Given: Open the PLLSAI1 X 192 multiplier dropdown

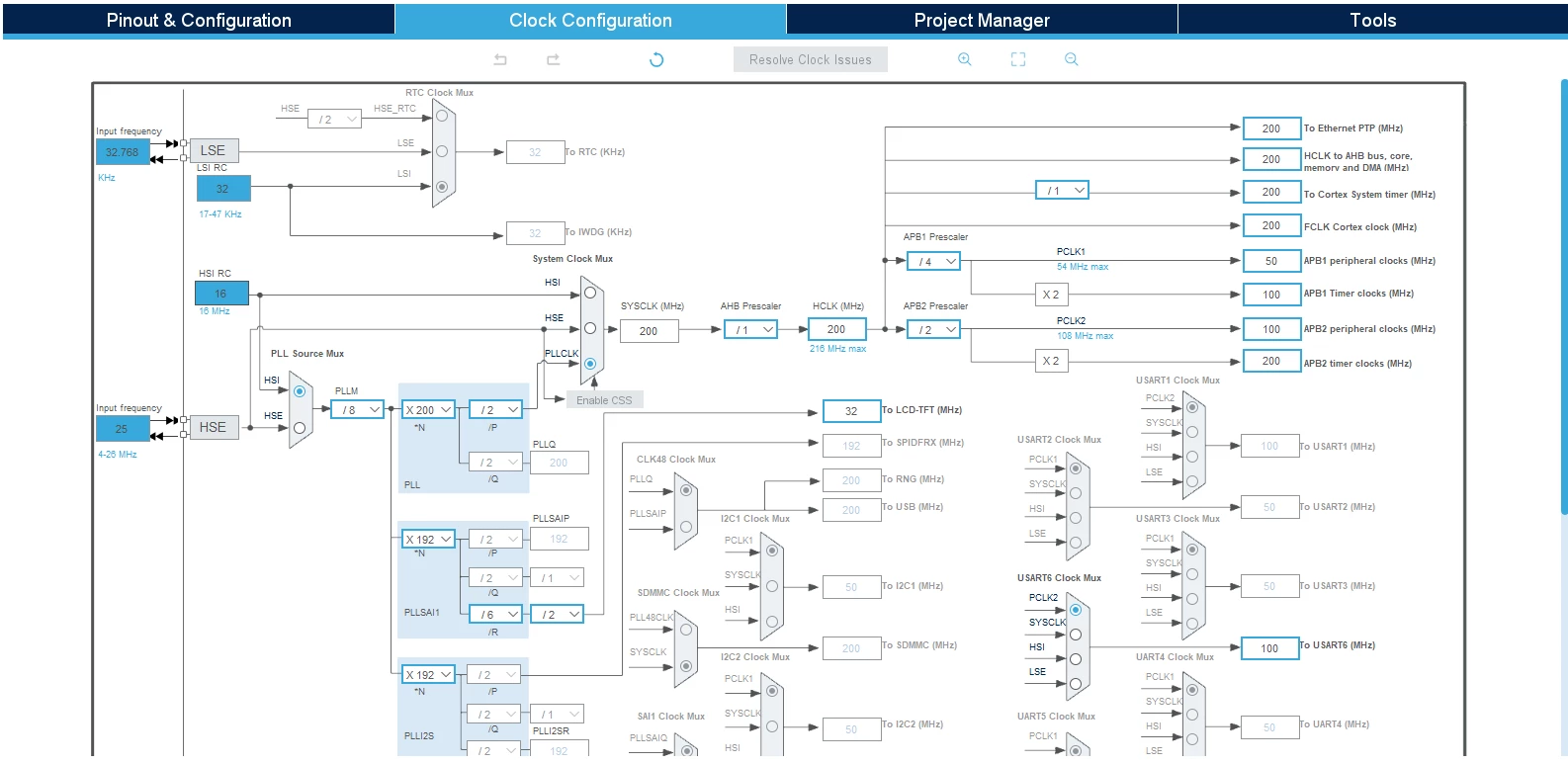Looking at the screenshot, I should click(429, 539).
